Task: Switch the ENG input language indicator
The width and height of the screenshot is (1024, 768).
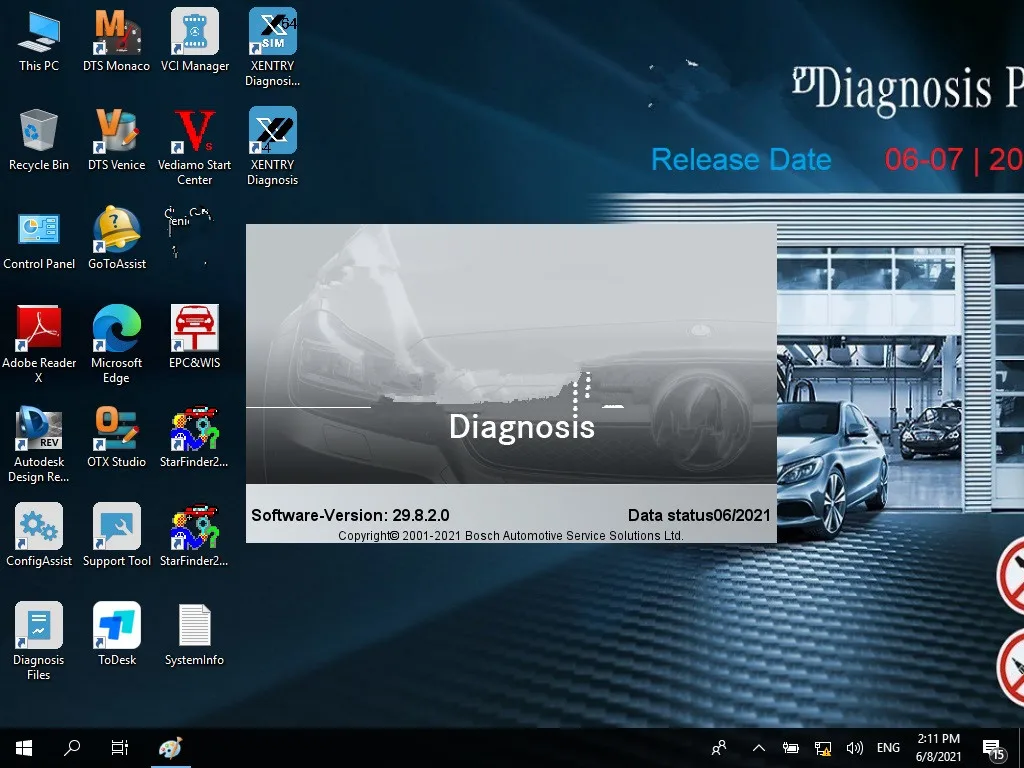Action: 888,748
